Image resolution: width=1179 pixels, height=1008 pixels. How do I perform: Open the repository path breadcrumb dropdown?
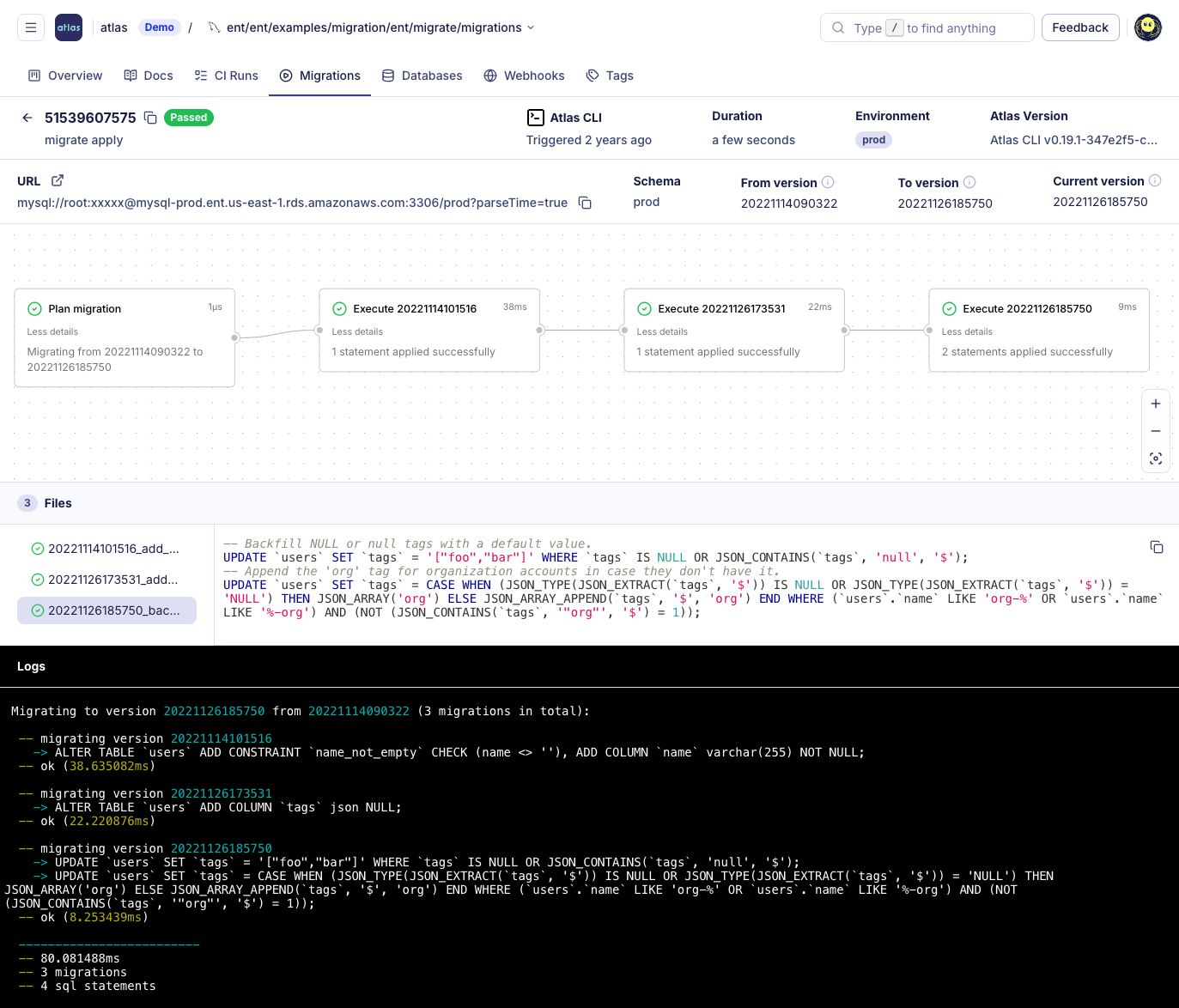point(530,27)
